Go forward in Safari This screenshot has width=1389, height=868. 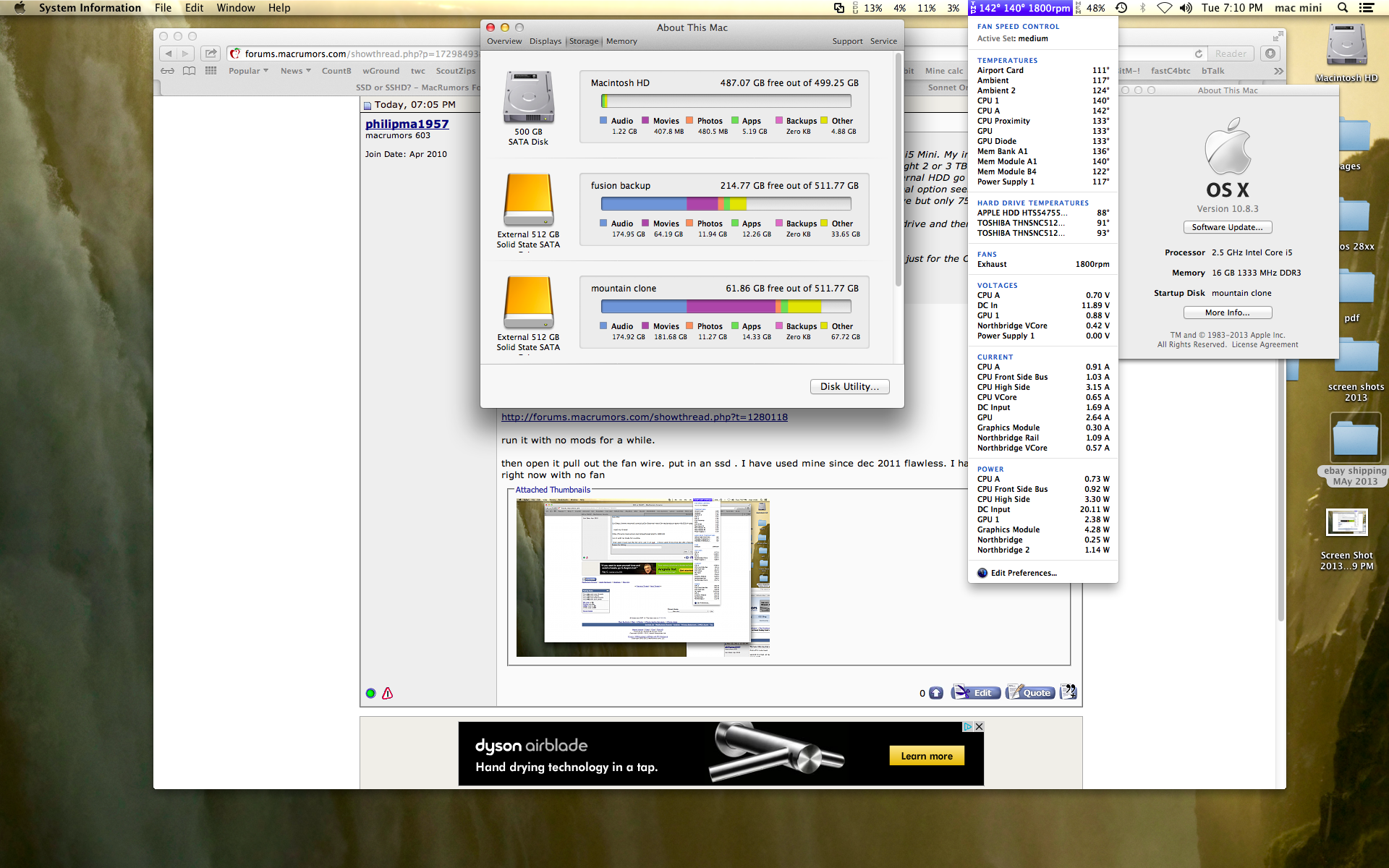pos(186,54)
